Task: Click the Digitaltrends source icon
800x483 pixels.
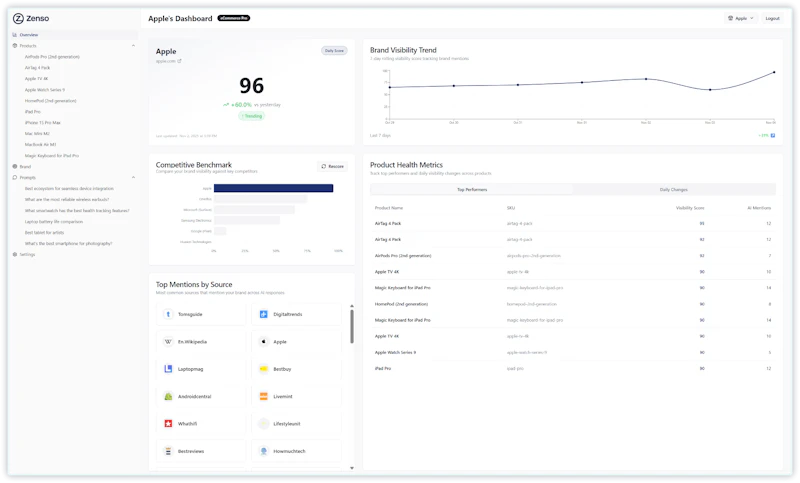Action: click(264, 314)
